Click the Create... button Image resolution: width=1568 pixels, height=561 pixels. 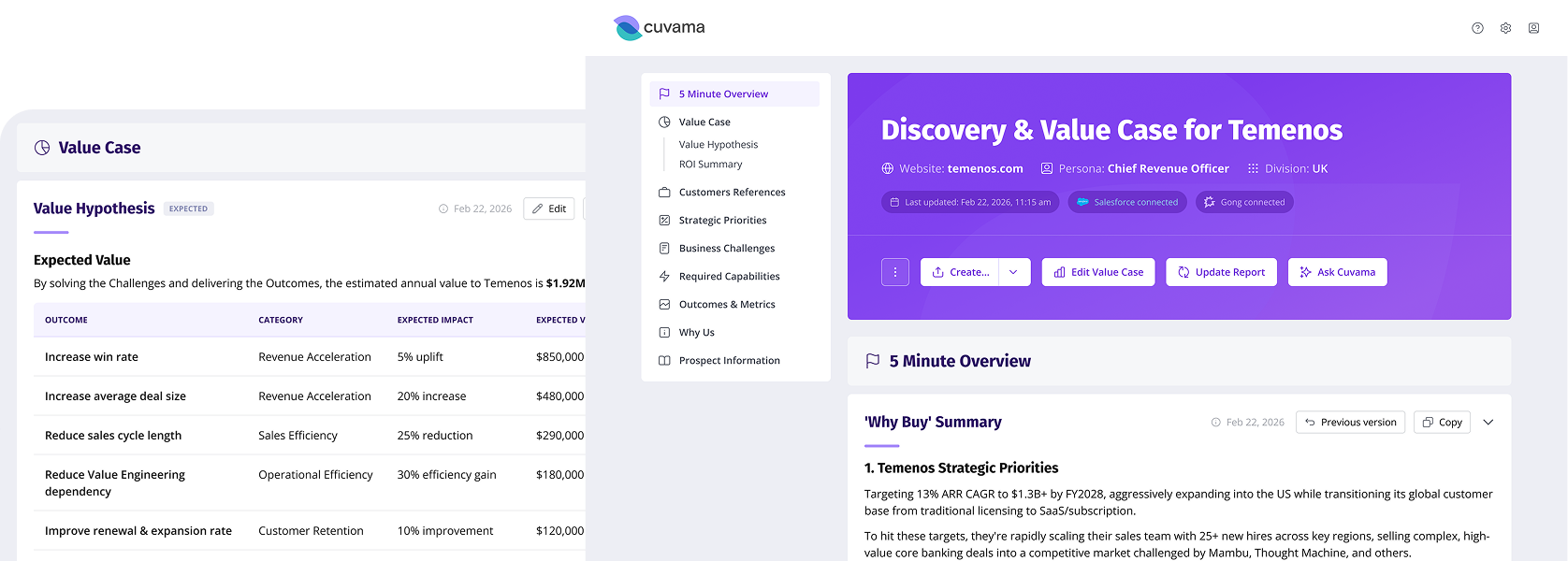pyautogui.click(x=960, y=272)
